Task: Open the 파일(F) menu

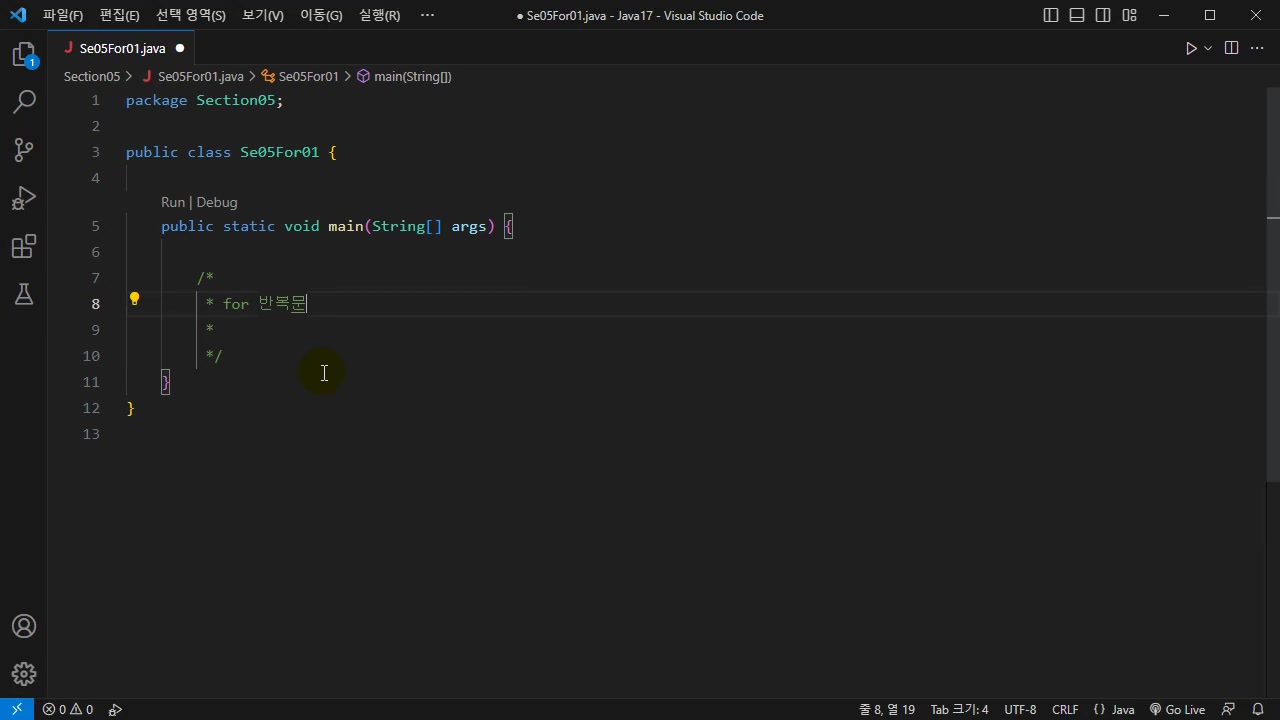Action: click(x=63, y=15)
